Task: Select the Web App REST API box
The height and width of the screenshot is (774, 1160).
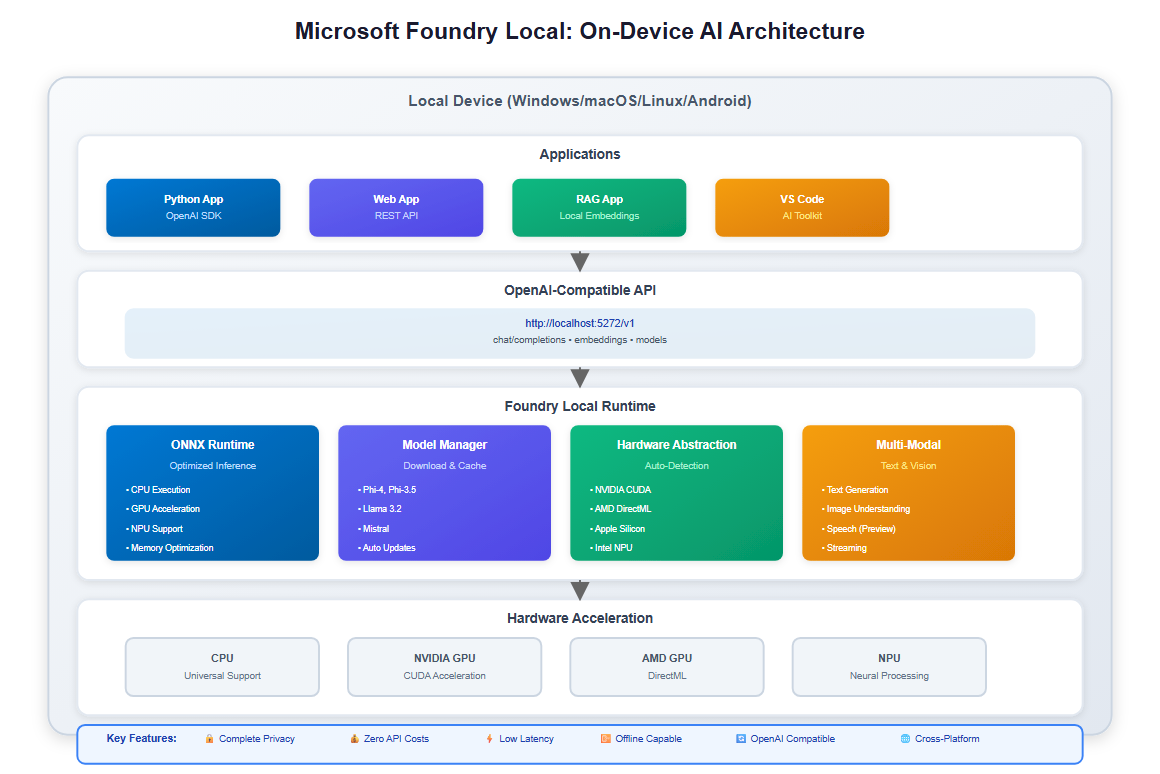Action: (x=396, y=207)
